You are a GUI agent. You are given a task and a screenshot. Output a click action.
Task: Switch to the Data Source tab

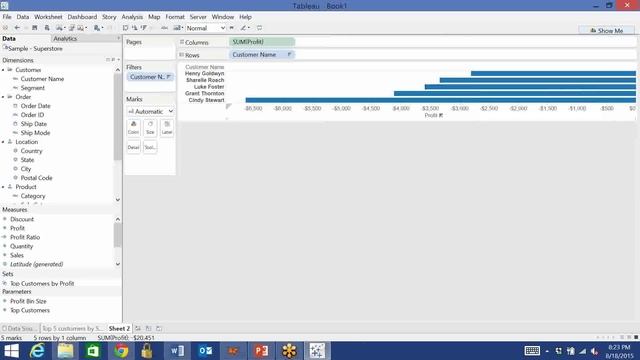20,328
